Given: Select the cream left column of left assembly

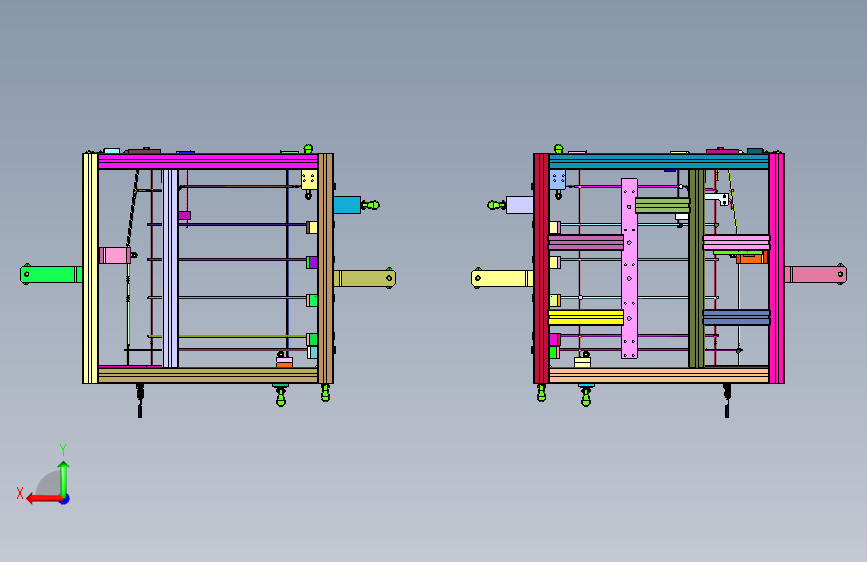Looking at the screenshot, I should pos(90,268).
